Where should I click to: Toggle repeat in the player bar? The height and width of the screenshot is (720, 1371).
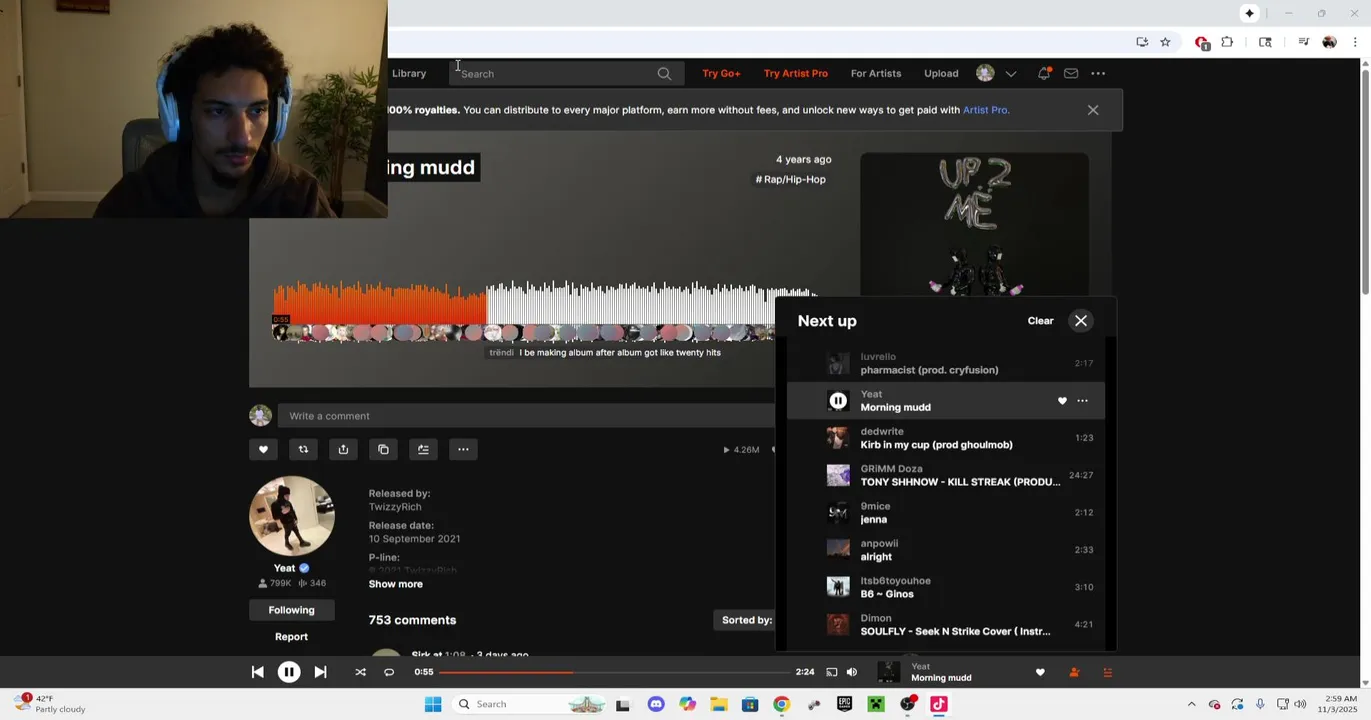click(389, 672)
